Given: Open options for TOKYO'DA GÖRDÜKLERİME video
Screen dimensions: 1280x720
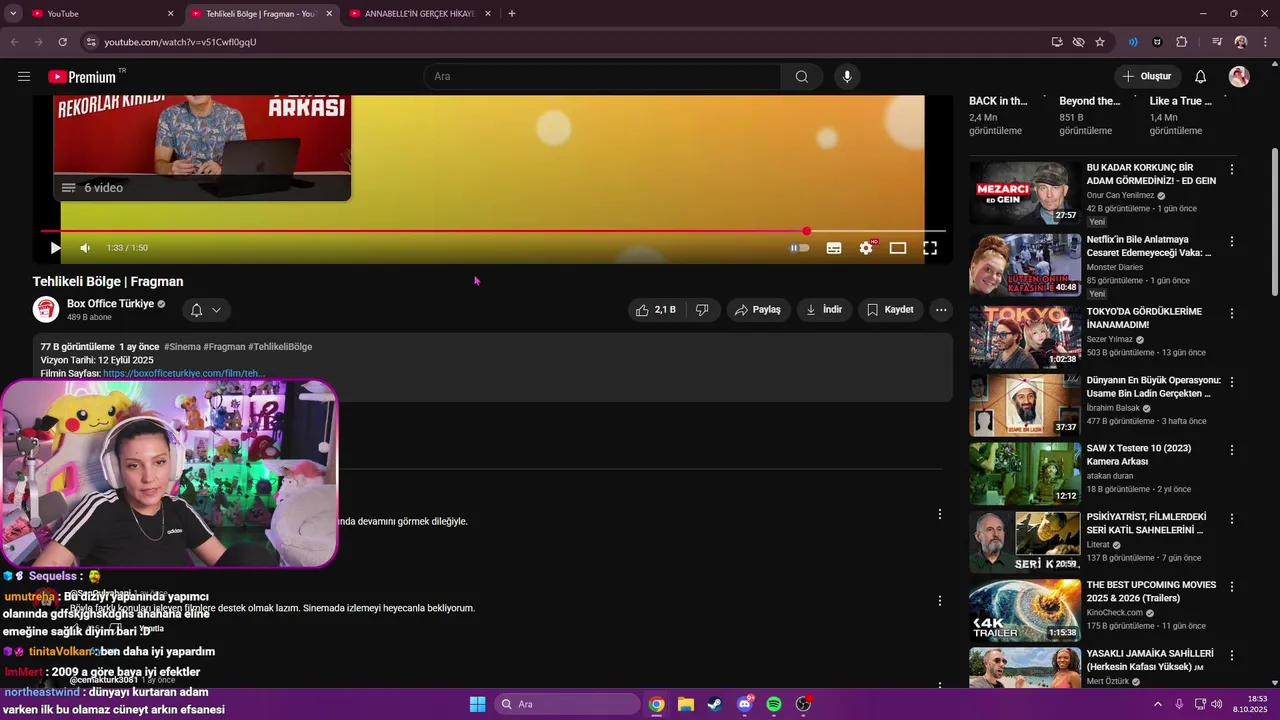Looking at the screenshot, I should 1232,314.
